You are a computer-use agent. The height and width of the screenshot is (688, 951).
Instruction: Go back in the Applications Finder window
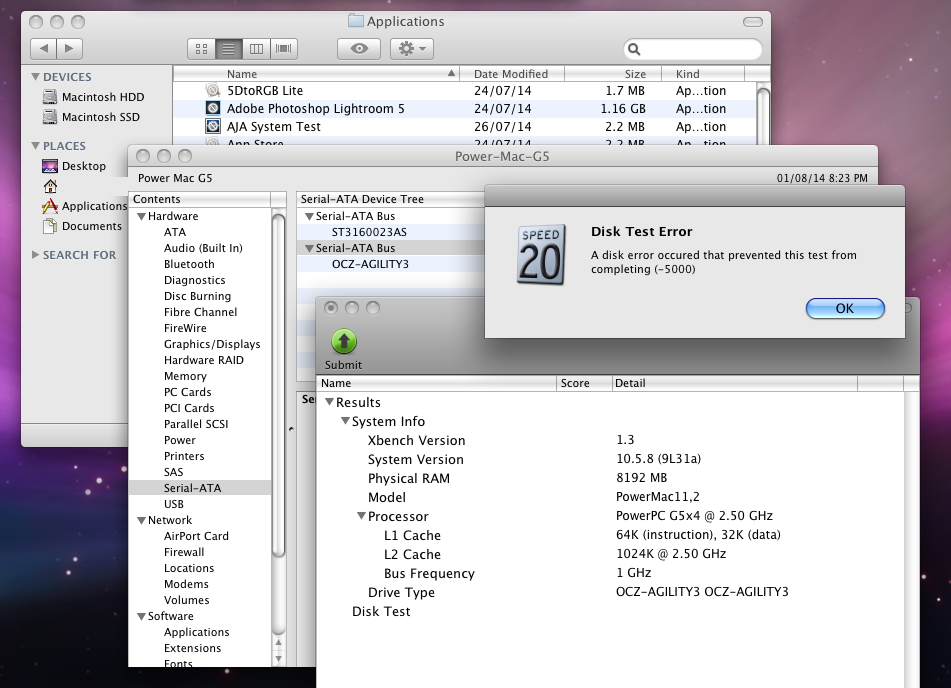click(x=44, y=49)
